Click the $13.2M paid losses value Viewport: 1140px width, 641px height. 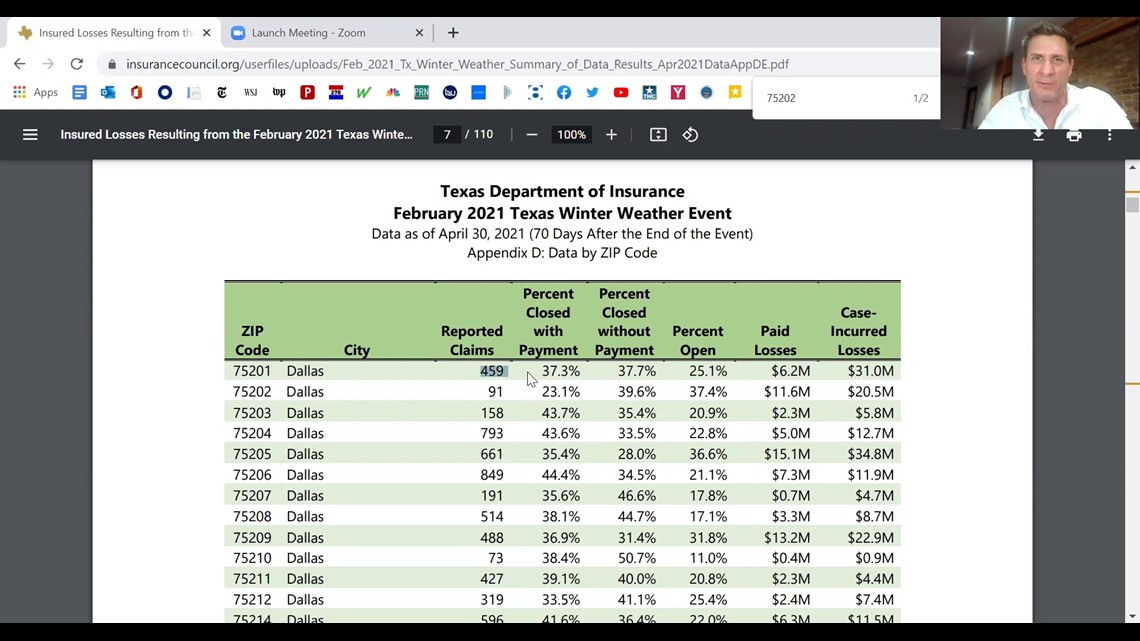point(787,538)
